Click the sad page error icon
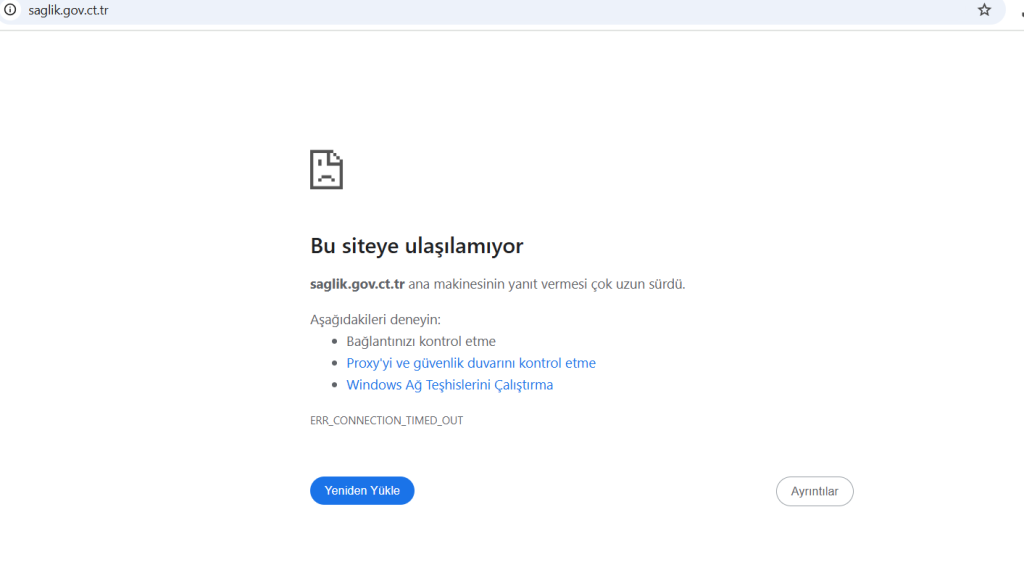Viewport: 1024px width, 565px height. coord(326,169)
